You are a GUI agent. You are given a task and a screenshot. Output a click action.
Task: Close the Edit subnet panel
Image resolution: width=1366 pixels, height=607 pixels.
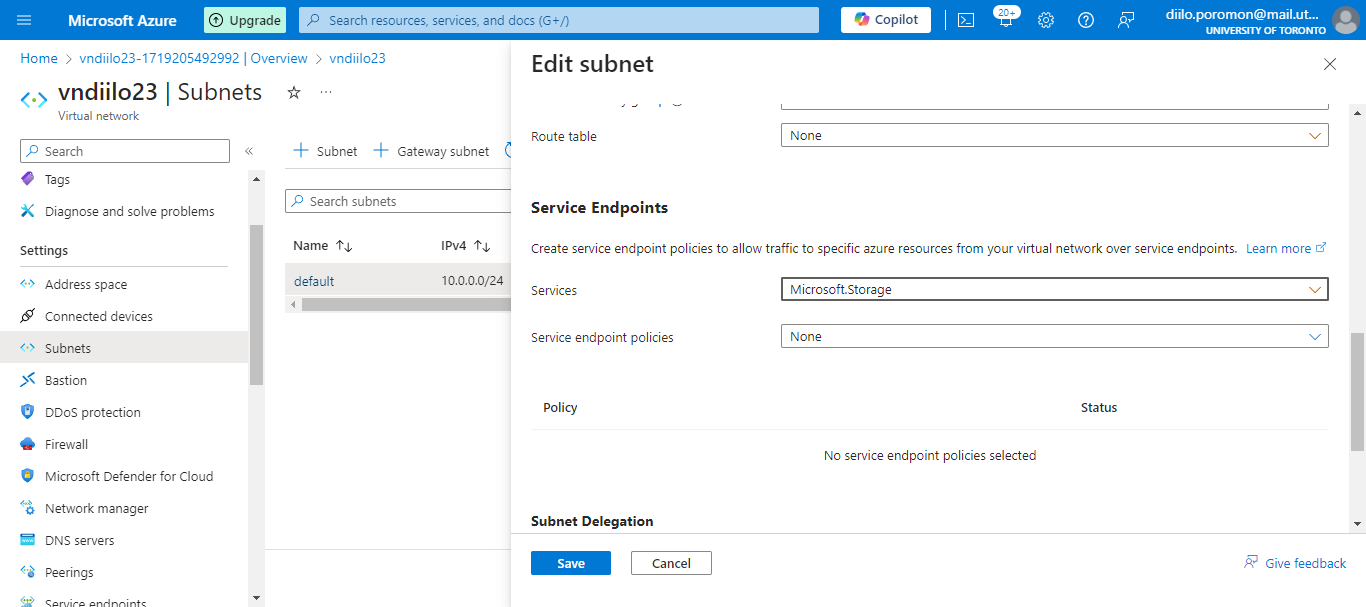pyautogui.click(x=1329, y=64)
